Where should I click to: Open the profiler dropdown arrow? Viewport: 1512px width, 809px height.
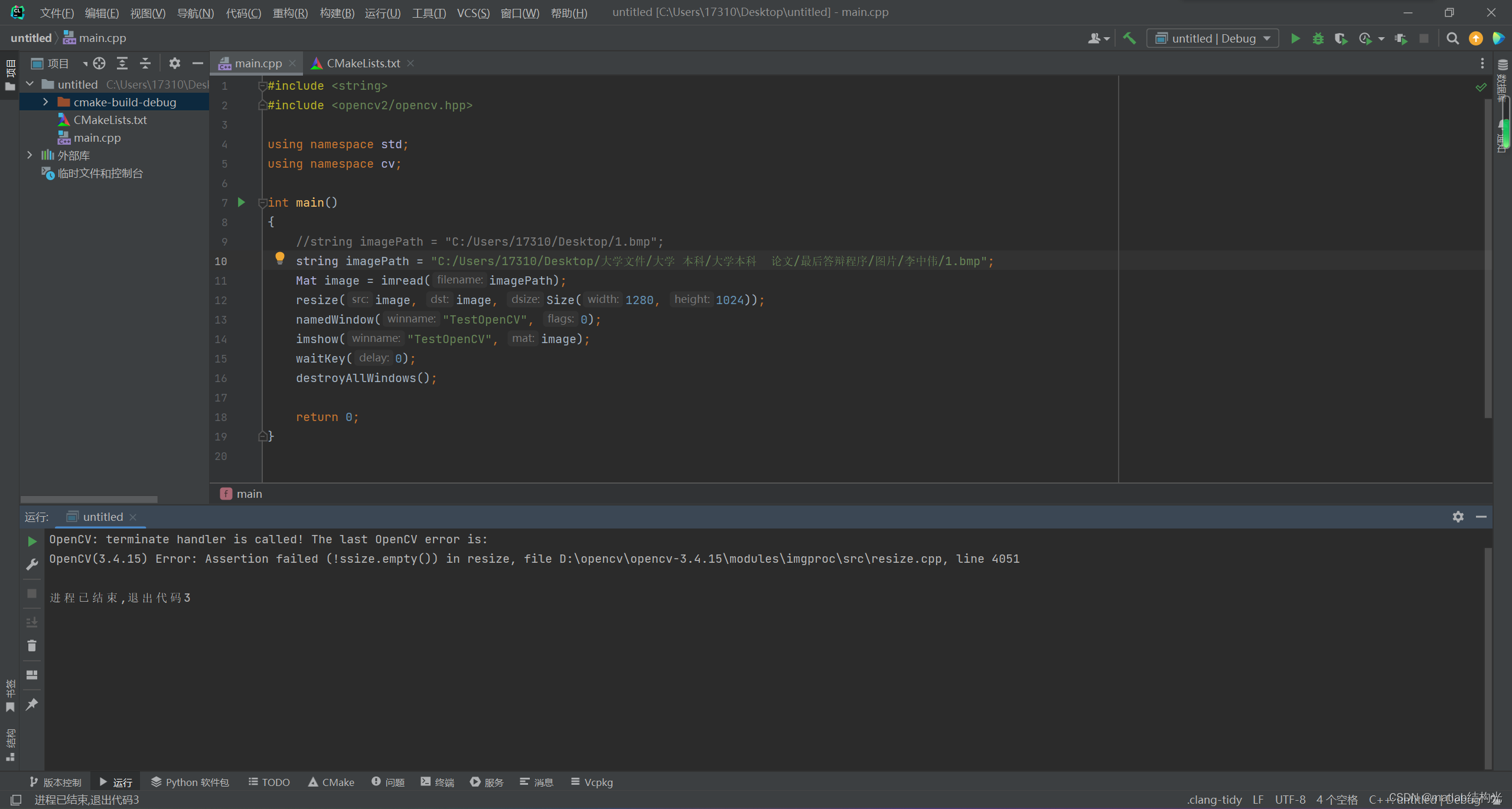pos(1381,39)
